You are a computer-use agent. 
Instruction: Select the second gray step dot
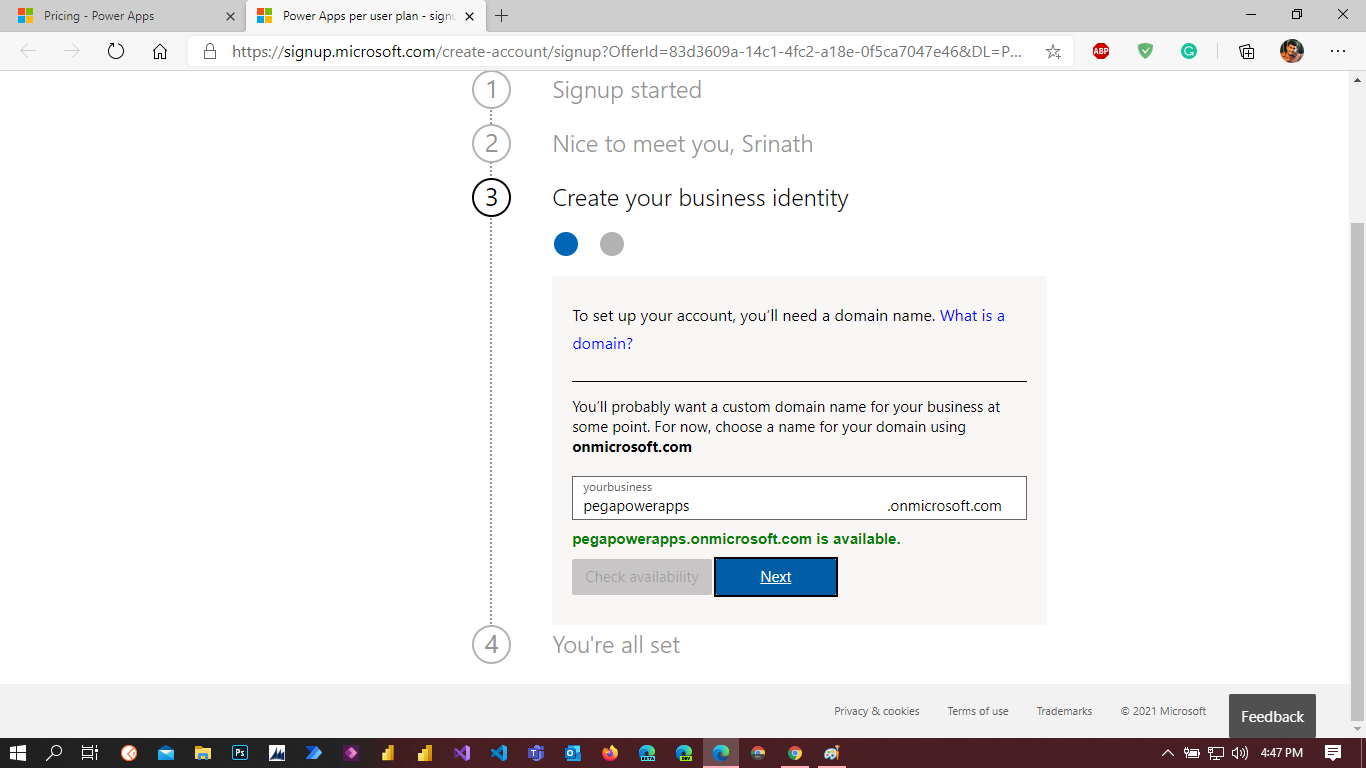coord(612,244)
